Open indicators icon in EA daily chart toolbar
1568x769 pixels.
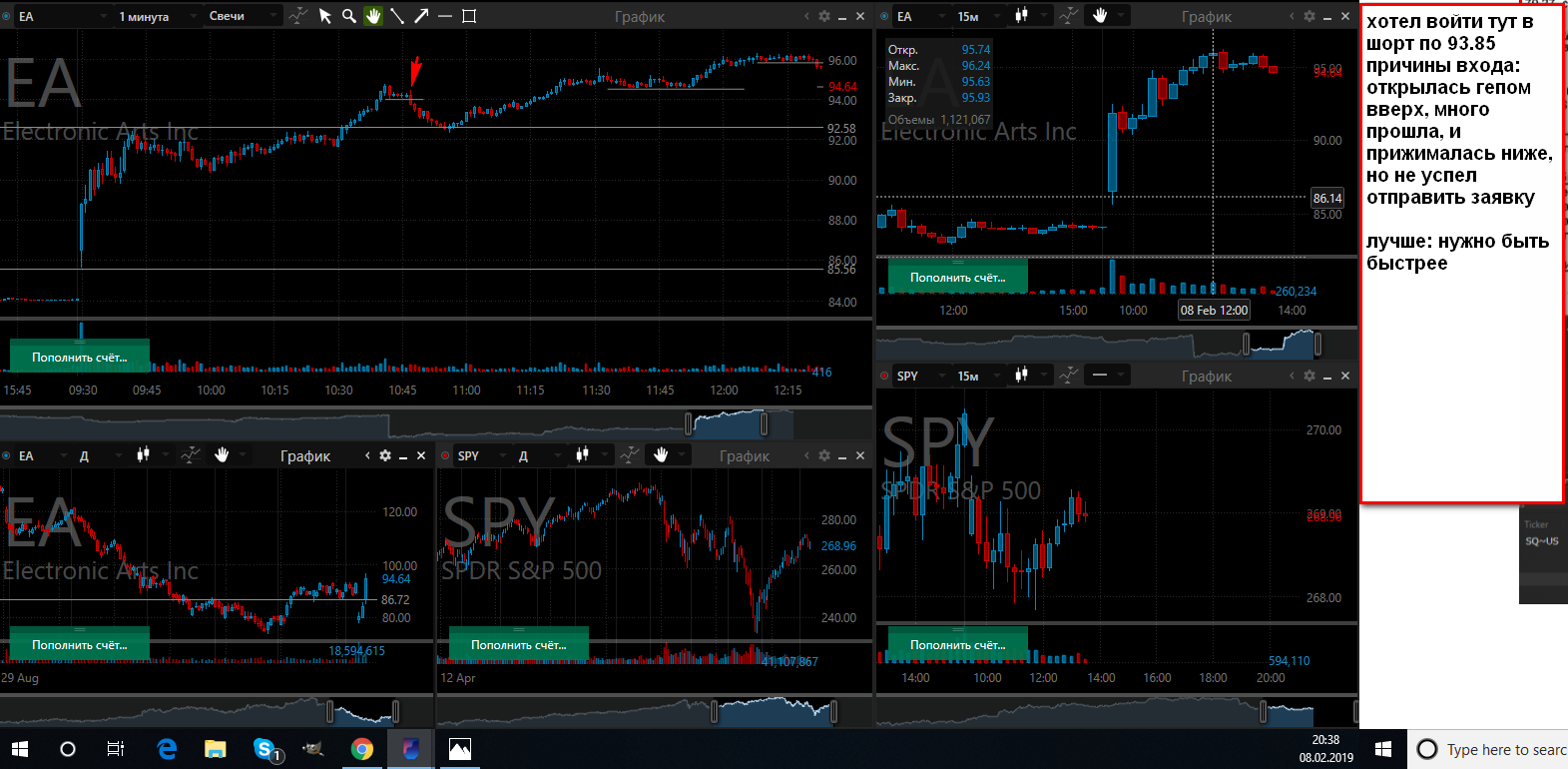pos(190,455)
